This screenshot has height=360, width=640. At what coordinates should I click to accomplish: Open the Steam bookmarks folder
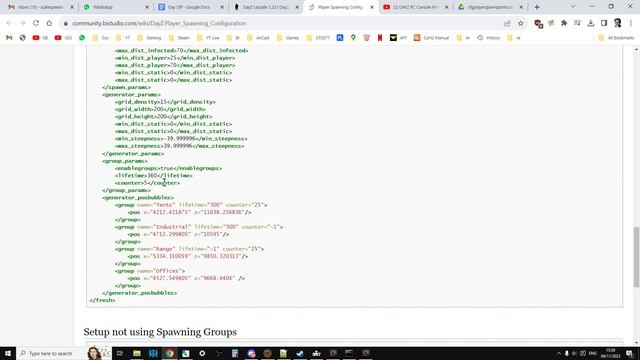[179, 38]
